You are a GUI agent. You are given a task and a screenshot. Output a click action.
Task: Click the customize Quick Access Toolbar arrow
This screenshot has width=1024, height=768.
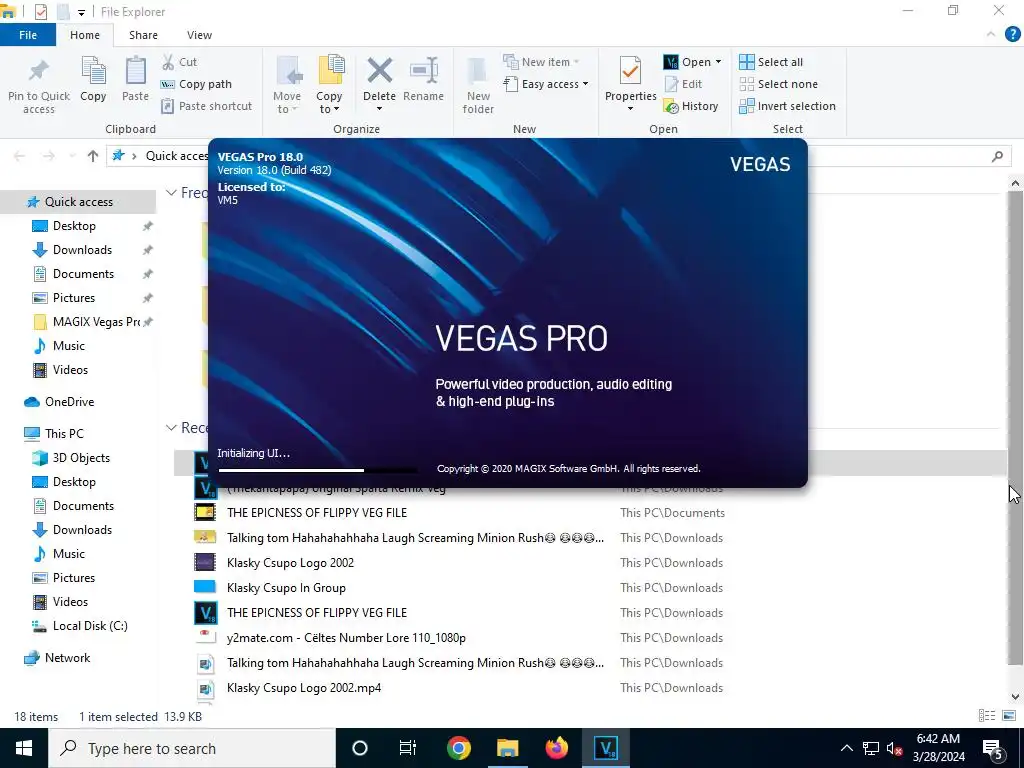pyautogui.click(x=81, y=12)
